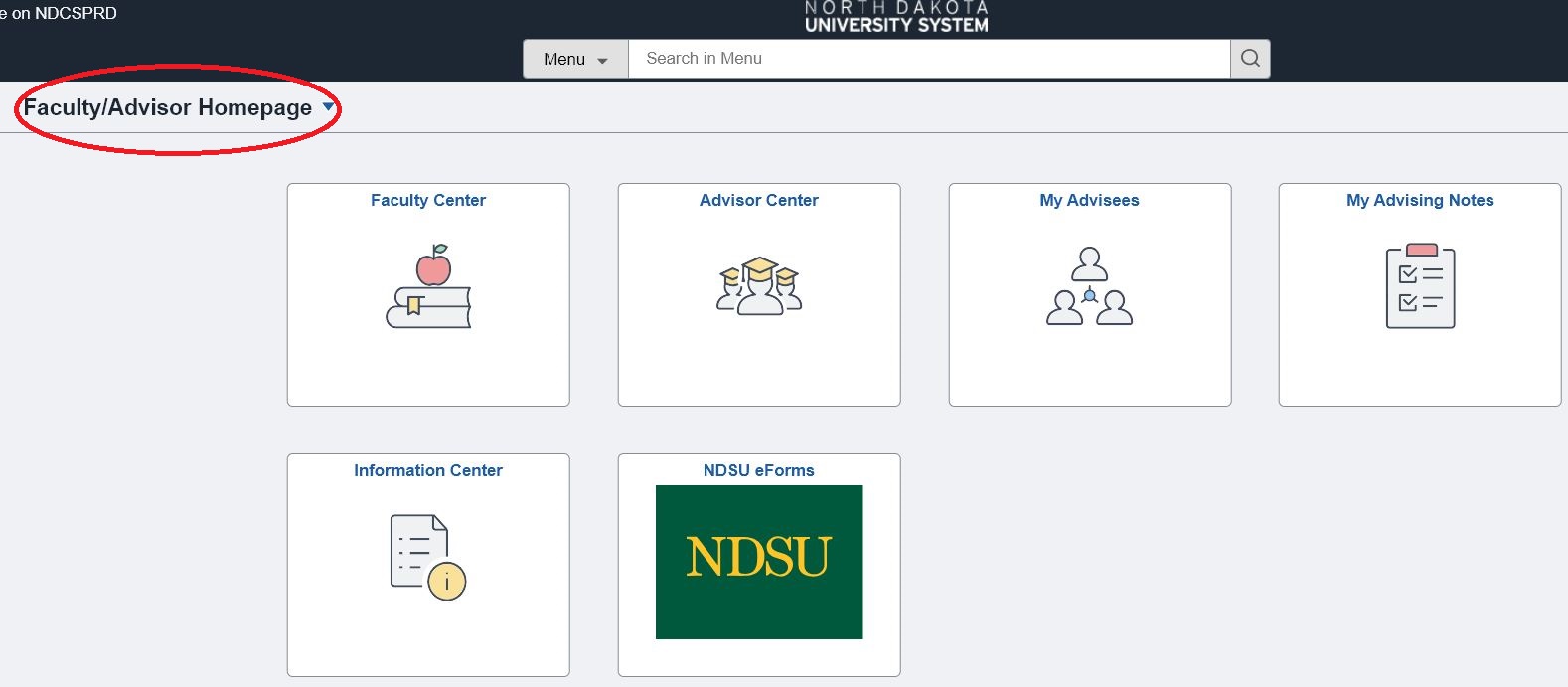Click the magnifying glass search button
The width and height of the screenshot is (1568, 687).
[1250, 59]
